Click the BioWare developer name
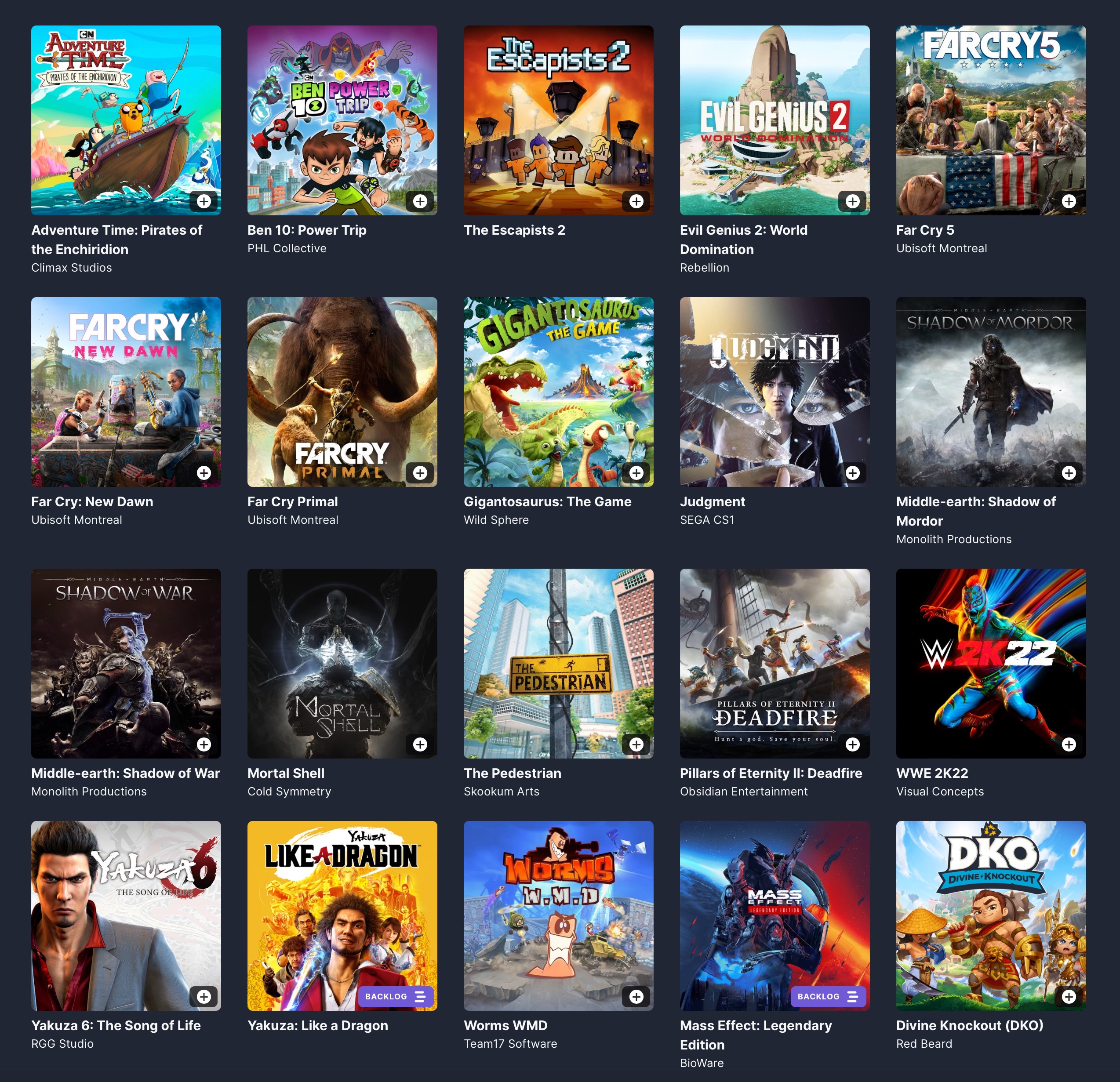Screen dimensions: 1120x1082 702,1063
